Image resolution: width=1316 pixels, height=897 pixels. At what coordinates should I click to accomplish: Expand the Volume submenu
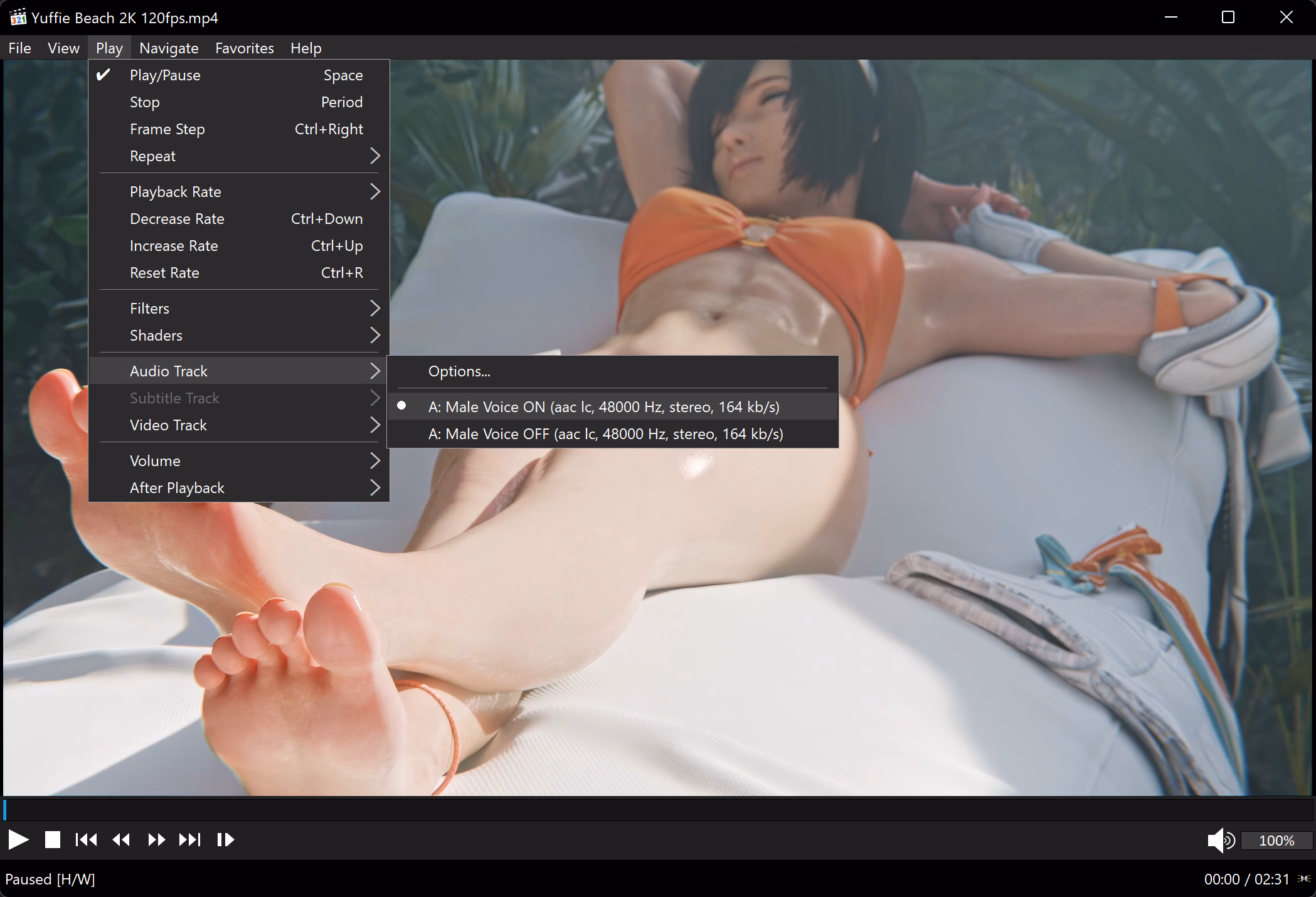click(x=239, y=461)
